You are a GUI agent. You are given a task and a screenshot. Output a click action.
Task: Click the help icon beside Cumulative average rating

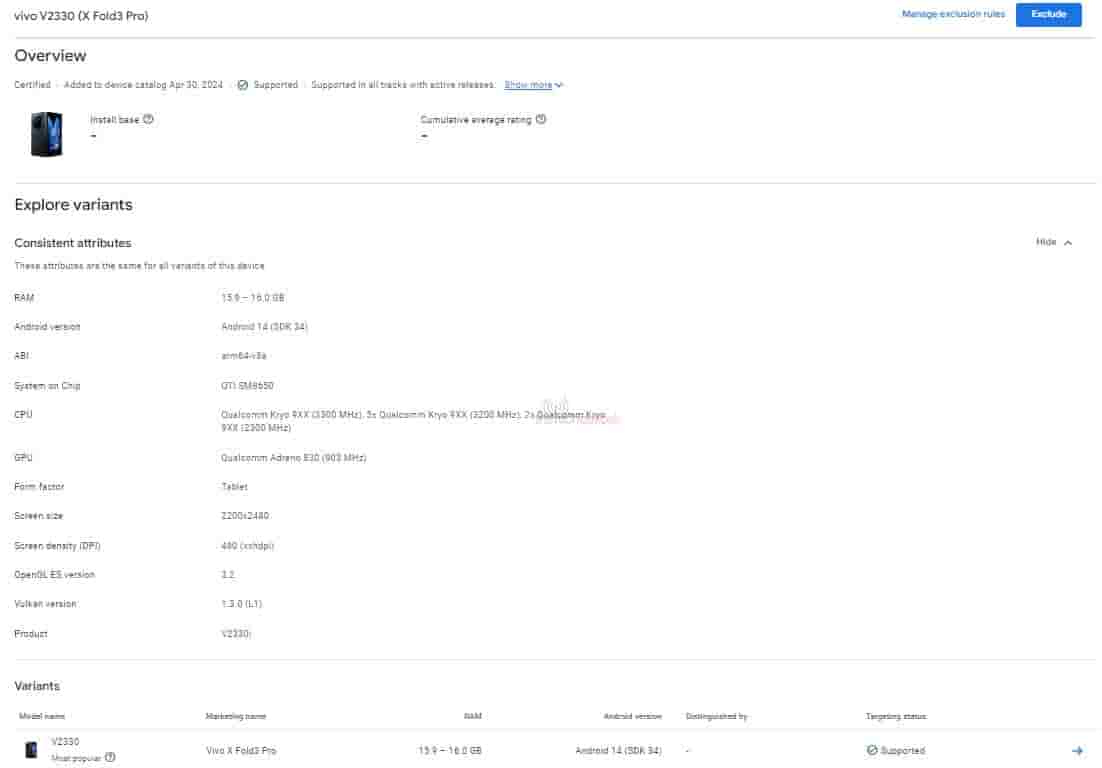pos(541,119)
